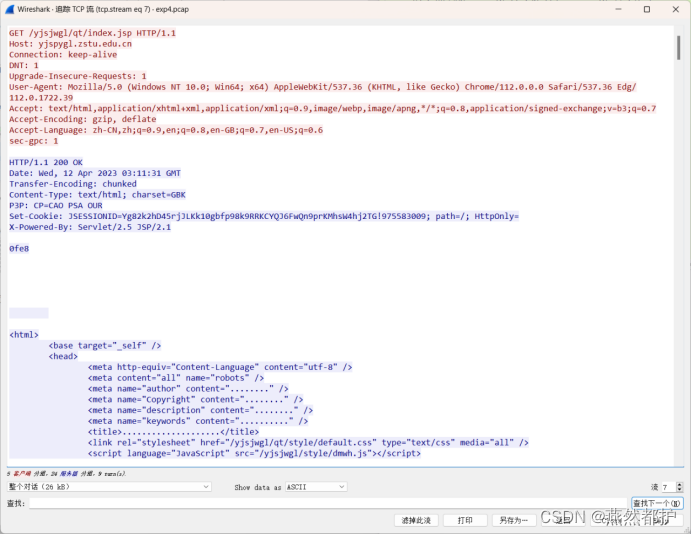This screenshot has height=535, width=691.
Task: Open the Show data as ASCII dropdown
Action: click(x=316, y=487)
